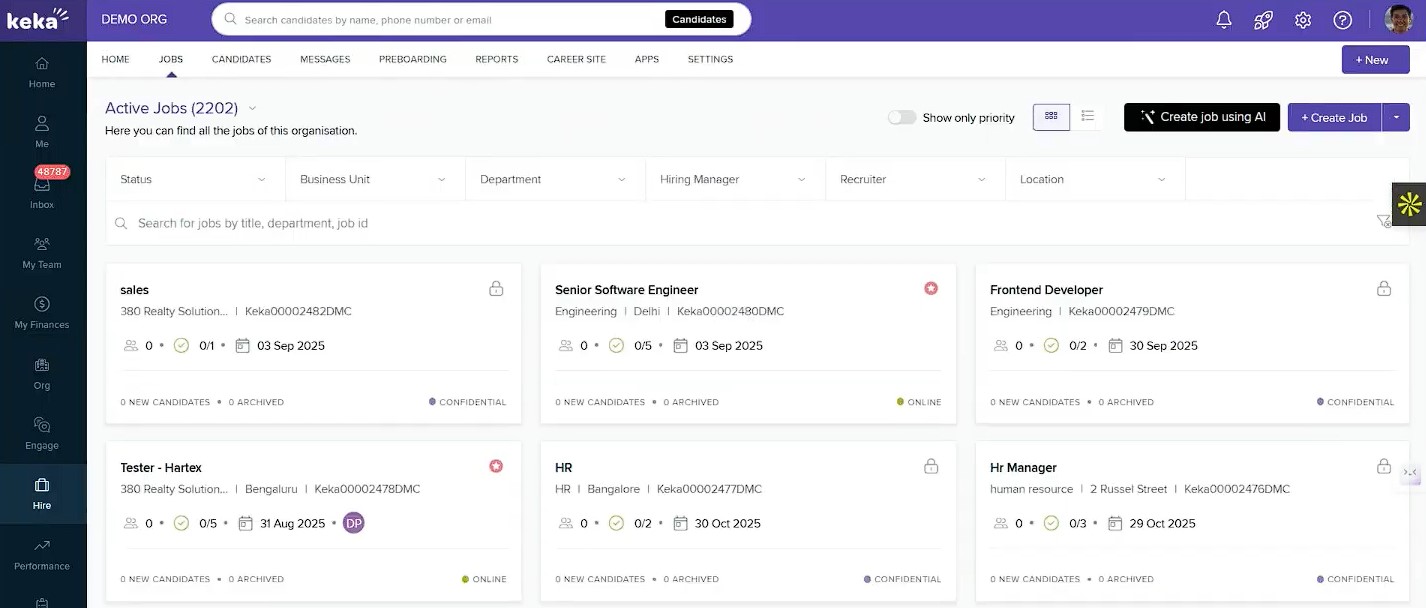The image size is (1426, 608).
Task: Click the + New button
Action: (1375, 60)
